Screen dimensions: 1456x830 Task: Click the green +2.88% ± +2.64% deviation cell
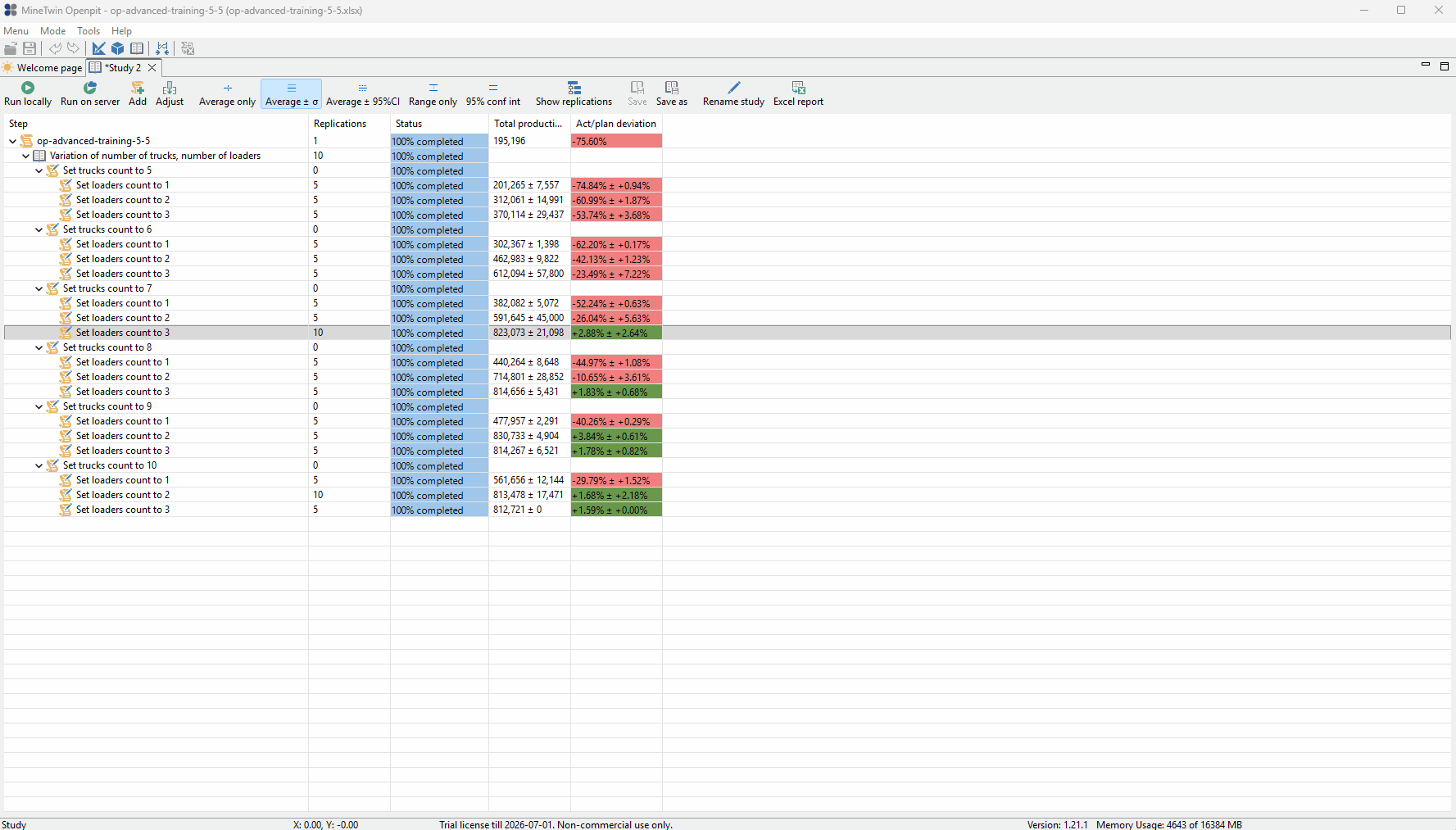(616, 333)
